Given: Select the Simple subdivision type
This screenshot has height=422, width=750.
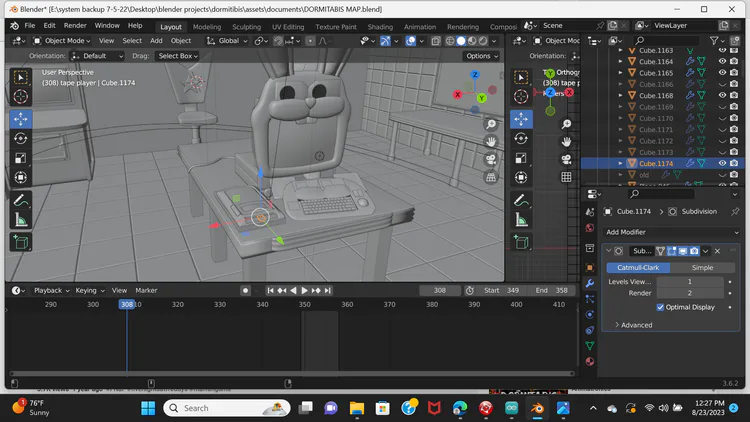Looking at the screenshot, I should click(702, 267).
